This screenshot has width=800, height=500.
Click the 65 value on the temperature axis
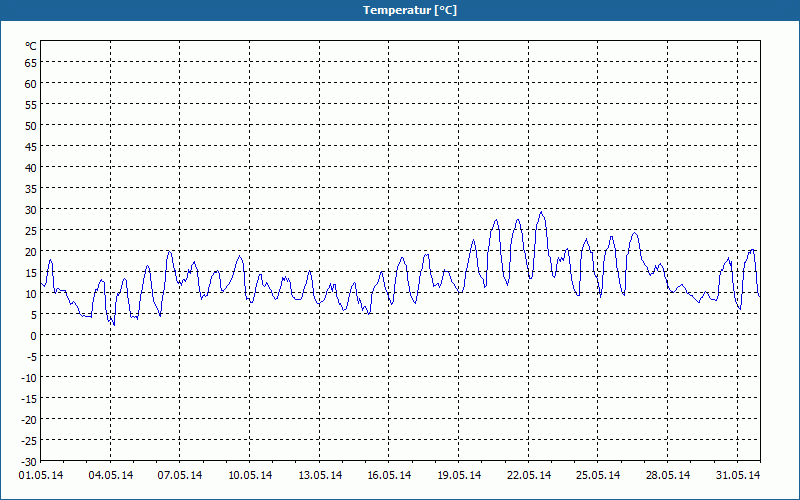(31, 63)
